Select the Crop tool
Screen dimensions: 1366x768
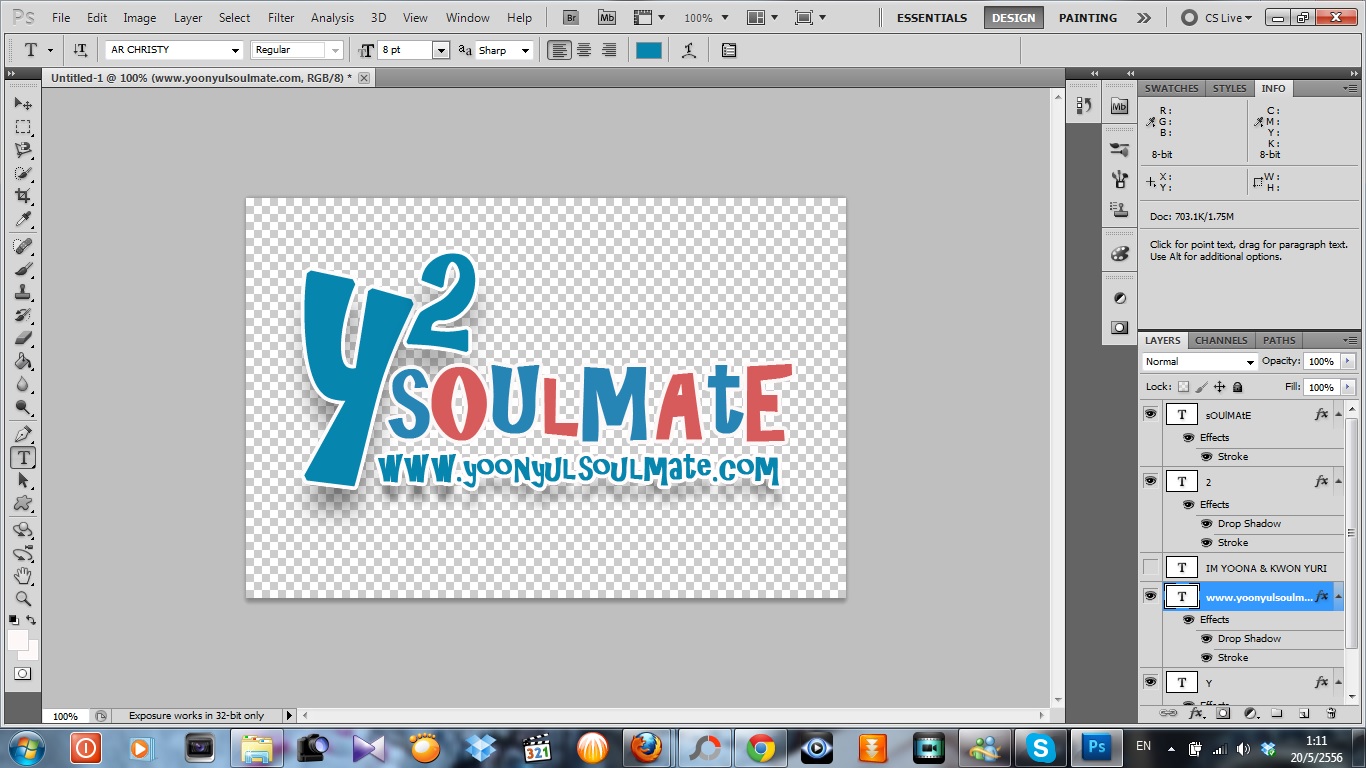click(x=23, y=196)
